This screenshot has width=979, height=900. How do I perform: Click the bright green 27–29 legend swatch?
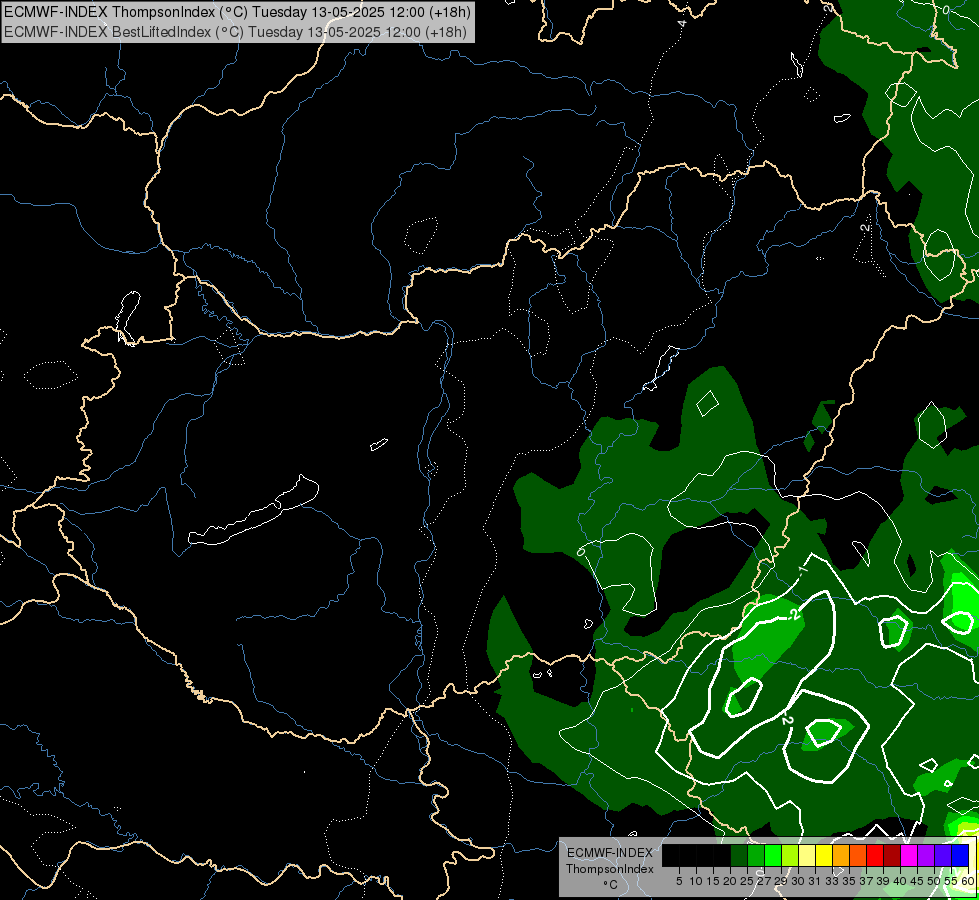click(x=773, y=855)
